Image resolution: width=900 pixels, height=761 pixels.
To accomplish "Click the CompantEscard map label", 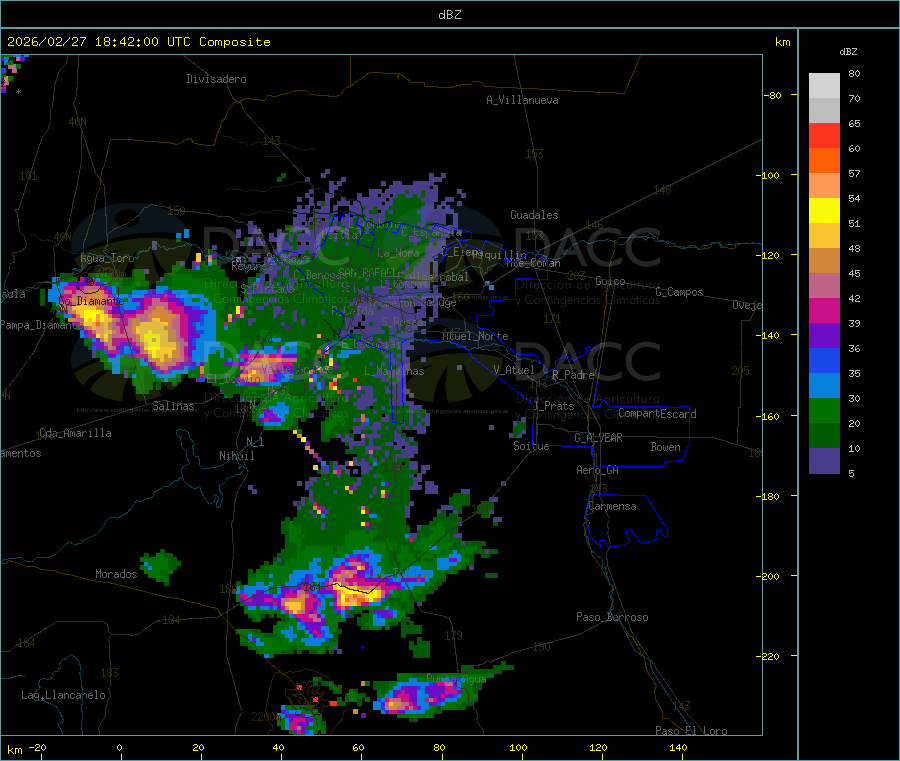I will [657, 414].
